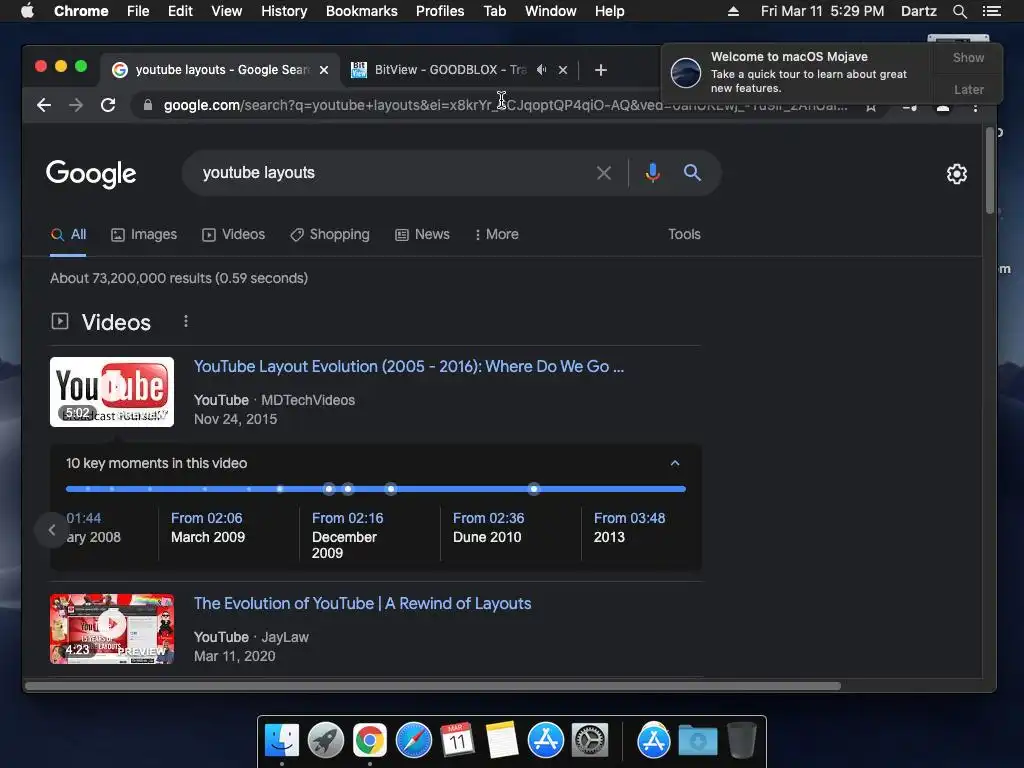This screenshot has height=768, width=1024.
Task: Open Notification Center list icon
Action: point(991,11)
